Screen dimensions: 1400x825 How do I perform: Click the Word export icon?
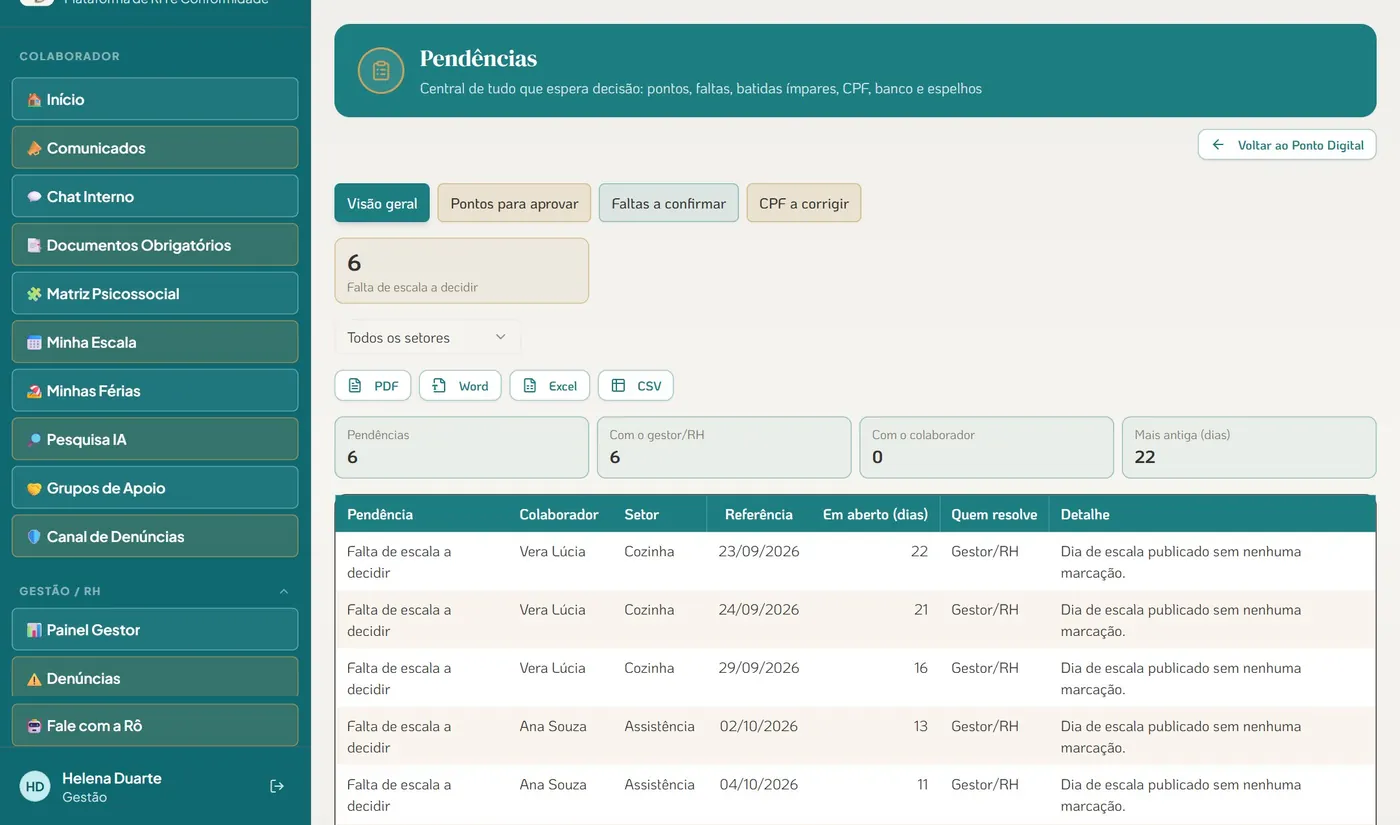click(x=439, y=386)
